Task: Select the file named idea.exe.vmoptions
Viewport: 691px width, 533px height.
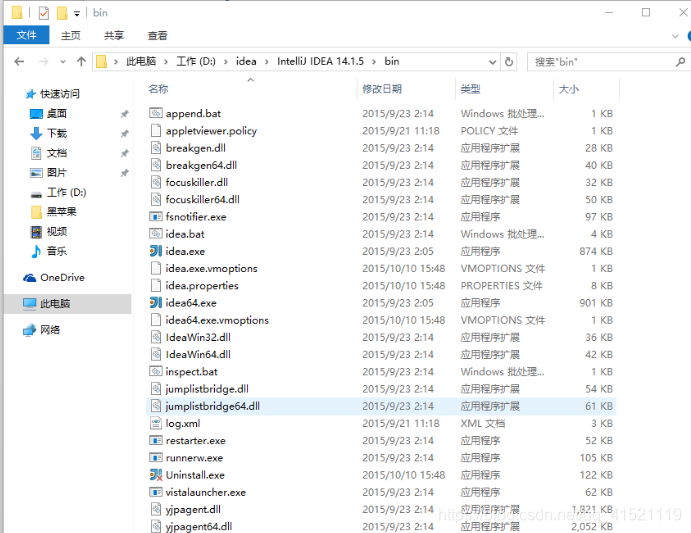Action: [211, 268]
